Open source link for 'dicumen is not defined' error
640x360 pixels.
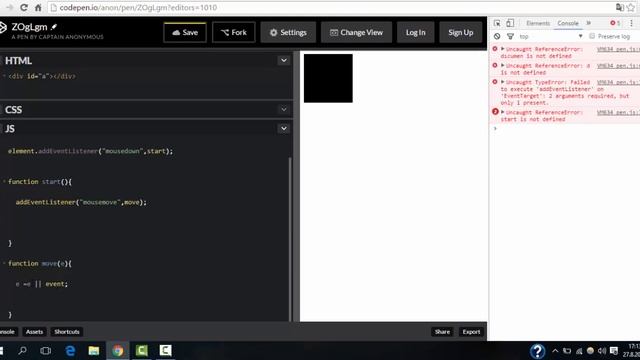click(618, 49)
